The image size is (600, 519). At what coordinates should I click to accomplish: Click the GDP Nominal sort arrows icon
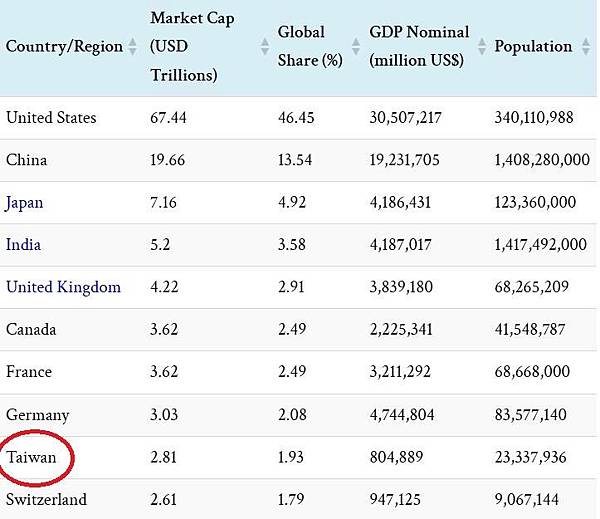click(483, 47)
